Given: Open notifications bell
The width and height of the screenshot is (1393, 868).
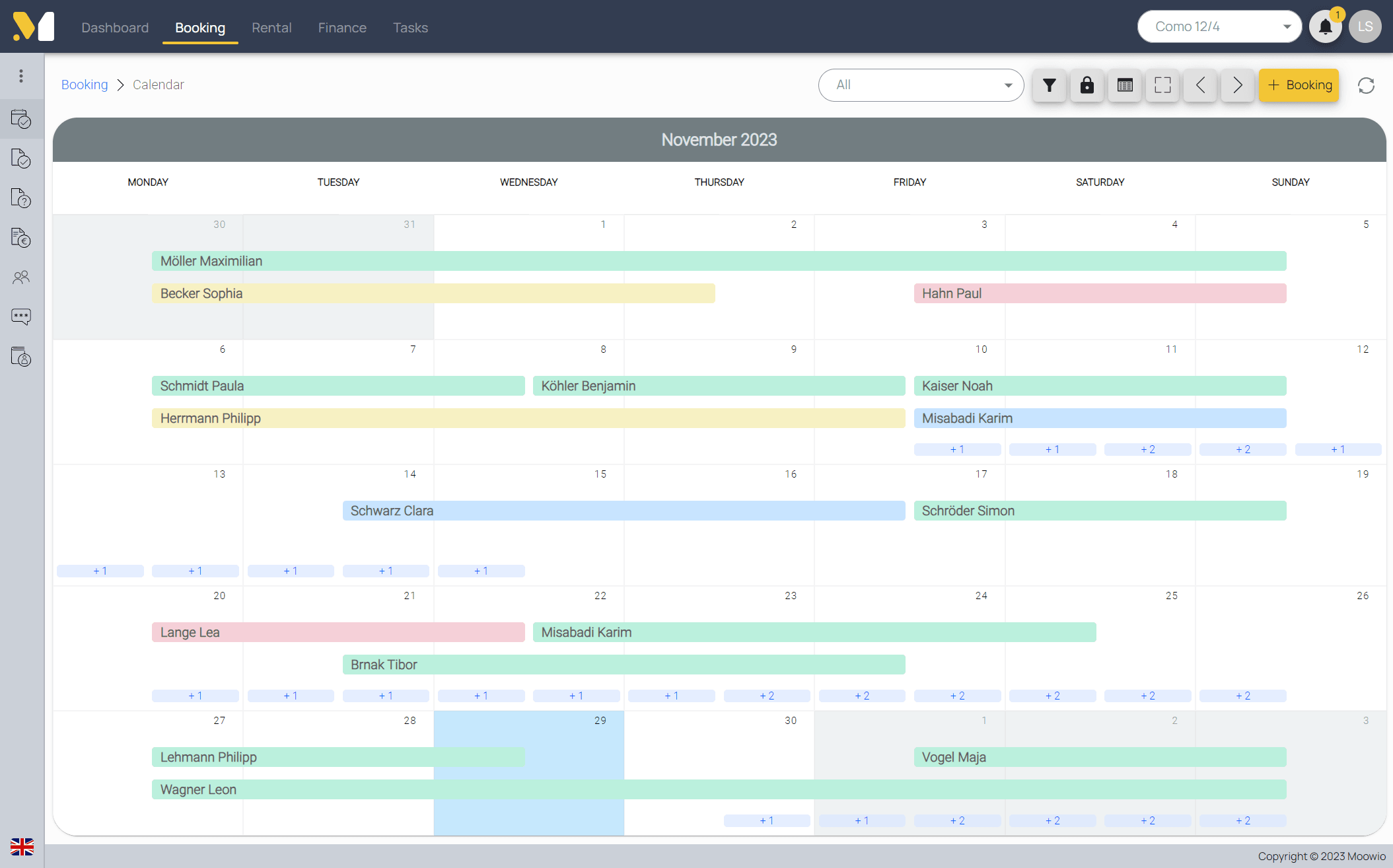Looking at the screenshot, I should point(1325,27).
